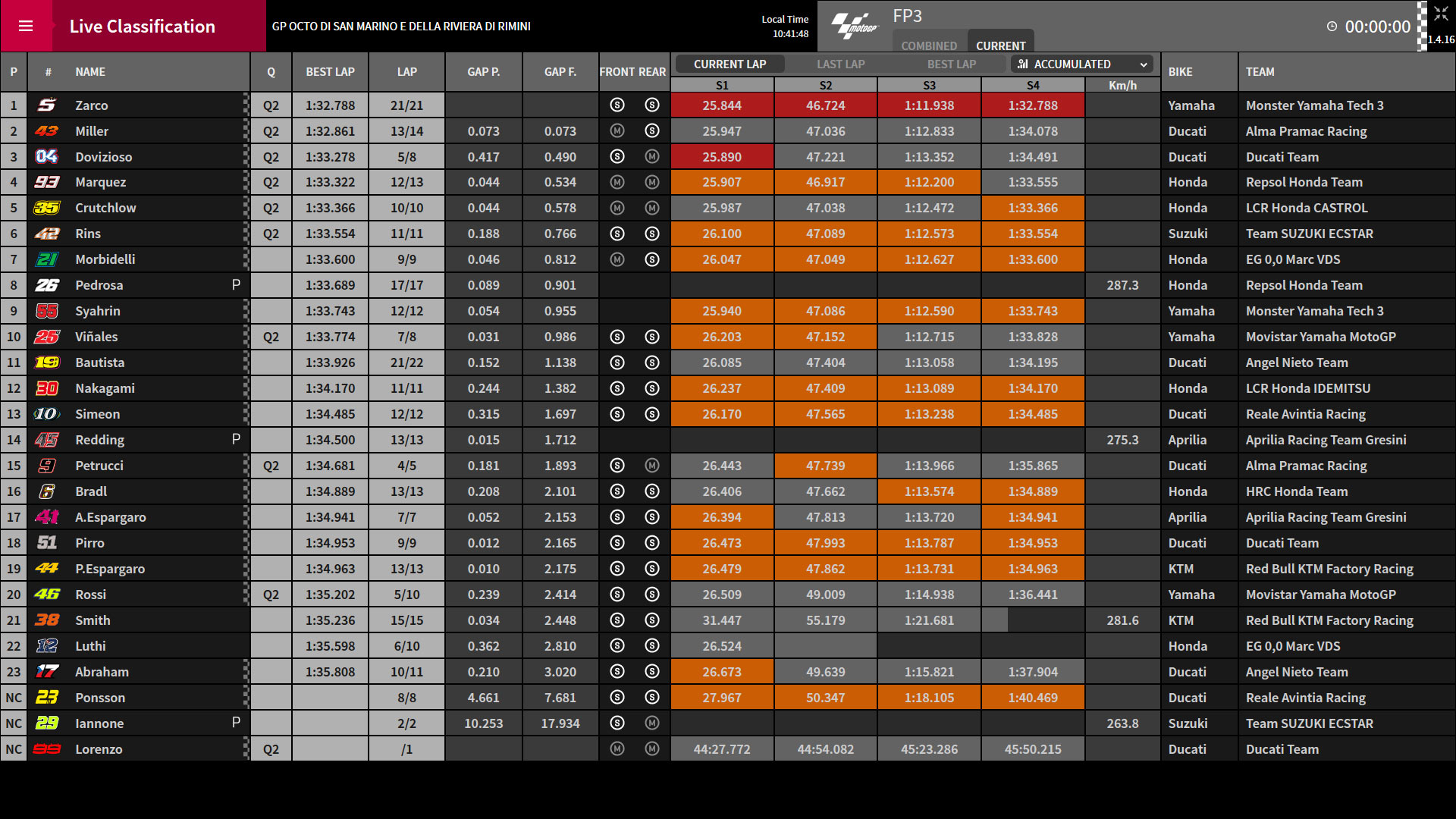Click Miller's best lap 1:32.861
This screenshot has height=819, width=1456.
(331, 131)
